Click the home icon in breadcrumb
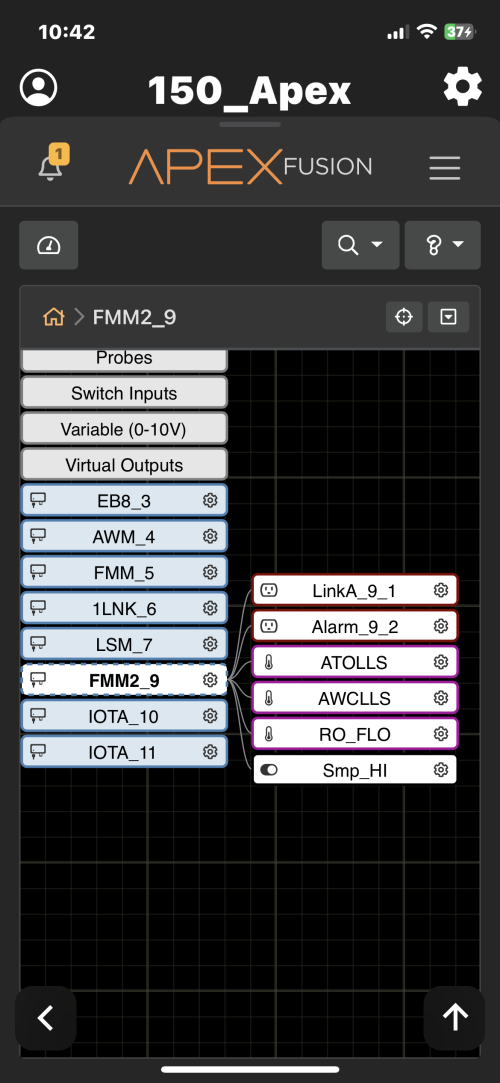 [x=54, y=317]
